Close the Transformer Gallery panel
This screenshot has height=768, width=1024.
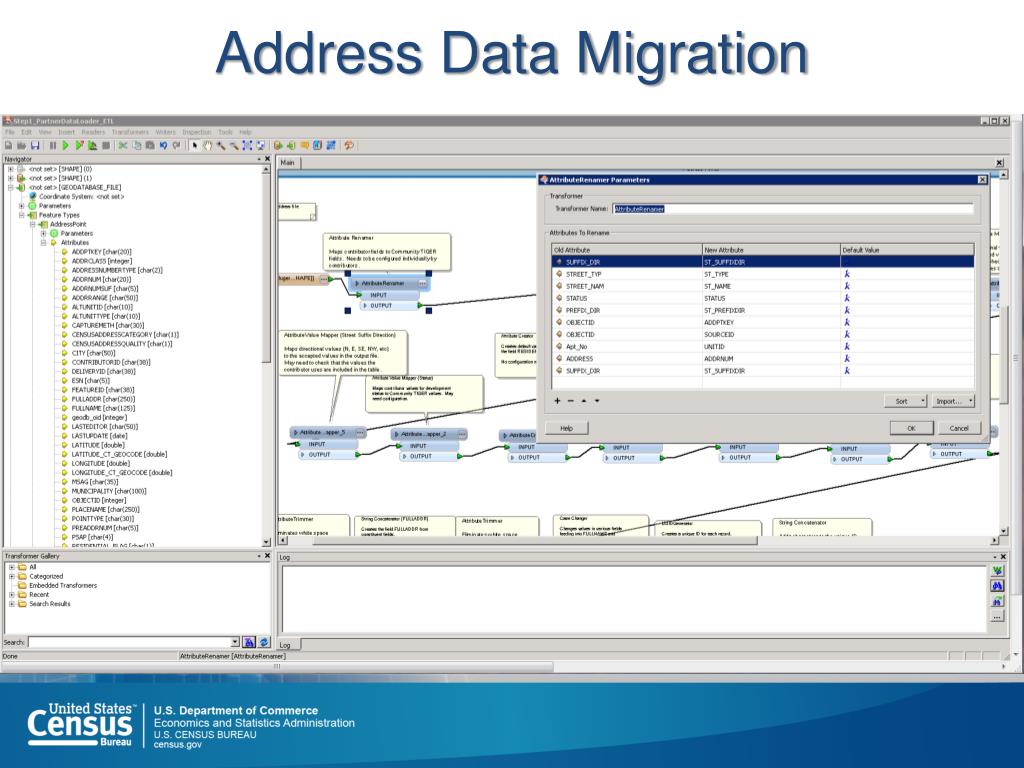pos(267,556)
